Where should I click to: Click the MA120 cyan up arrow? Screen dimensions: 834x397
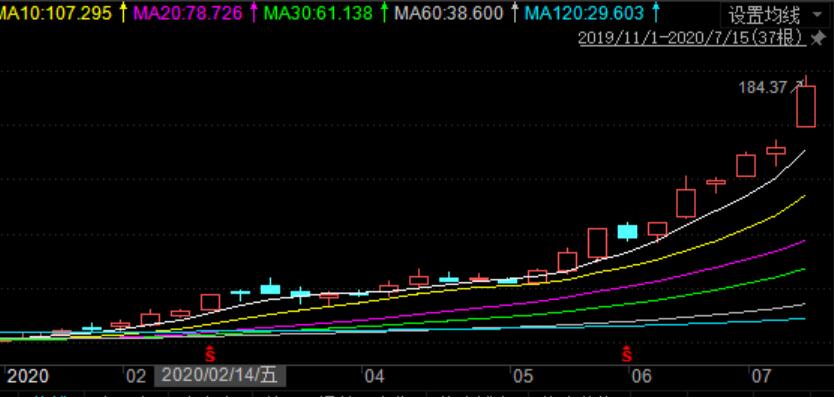[656, 12]
